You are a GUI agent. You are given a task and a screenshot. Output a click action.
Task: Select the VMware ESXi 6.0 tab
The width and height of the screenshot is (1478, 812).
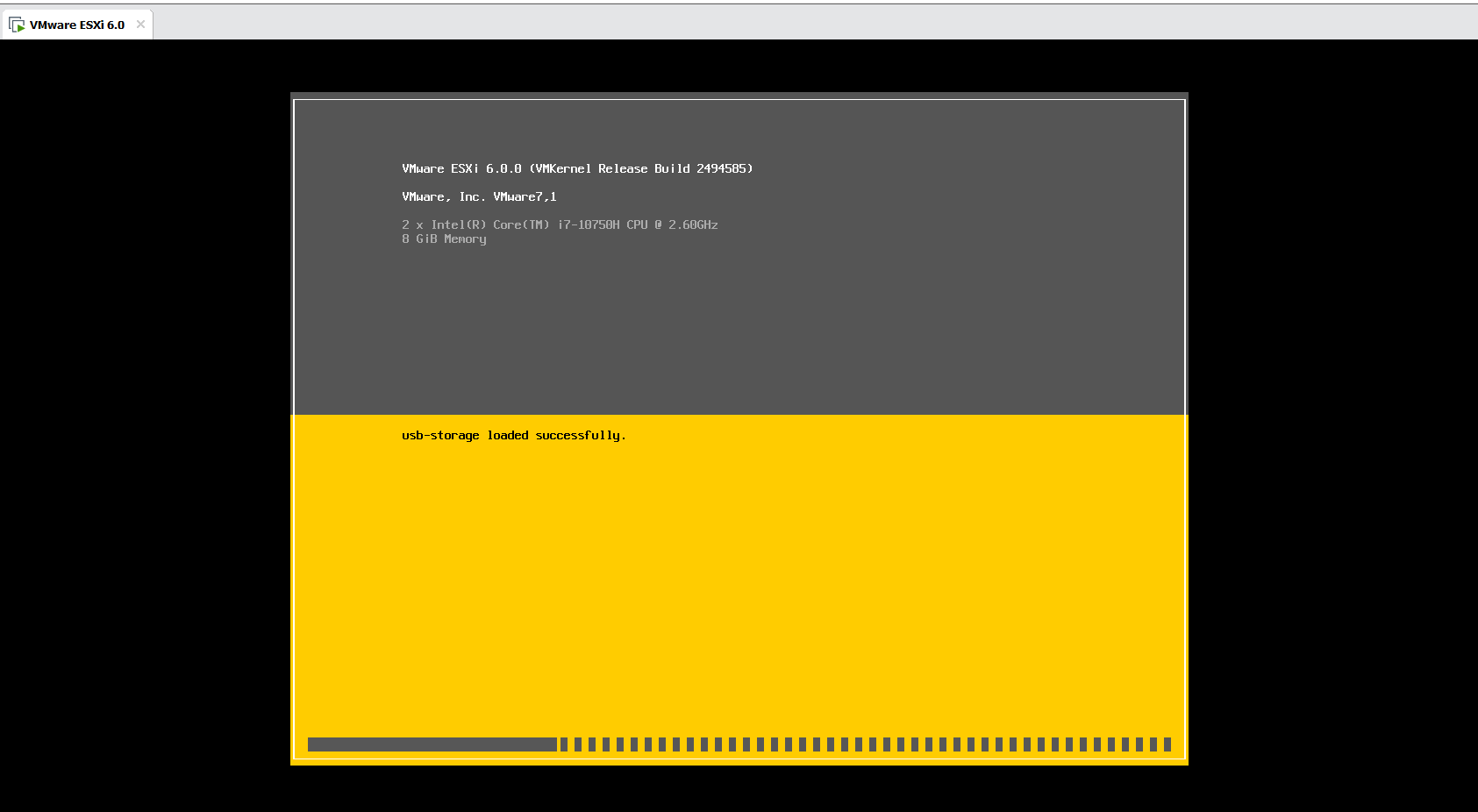(x=77, y=25)
